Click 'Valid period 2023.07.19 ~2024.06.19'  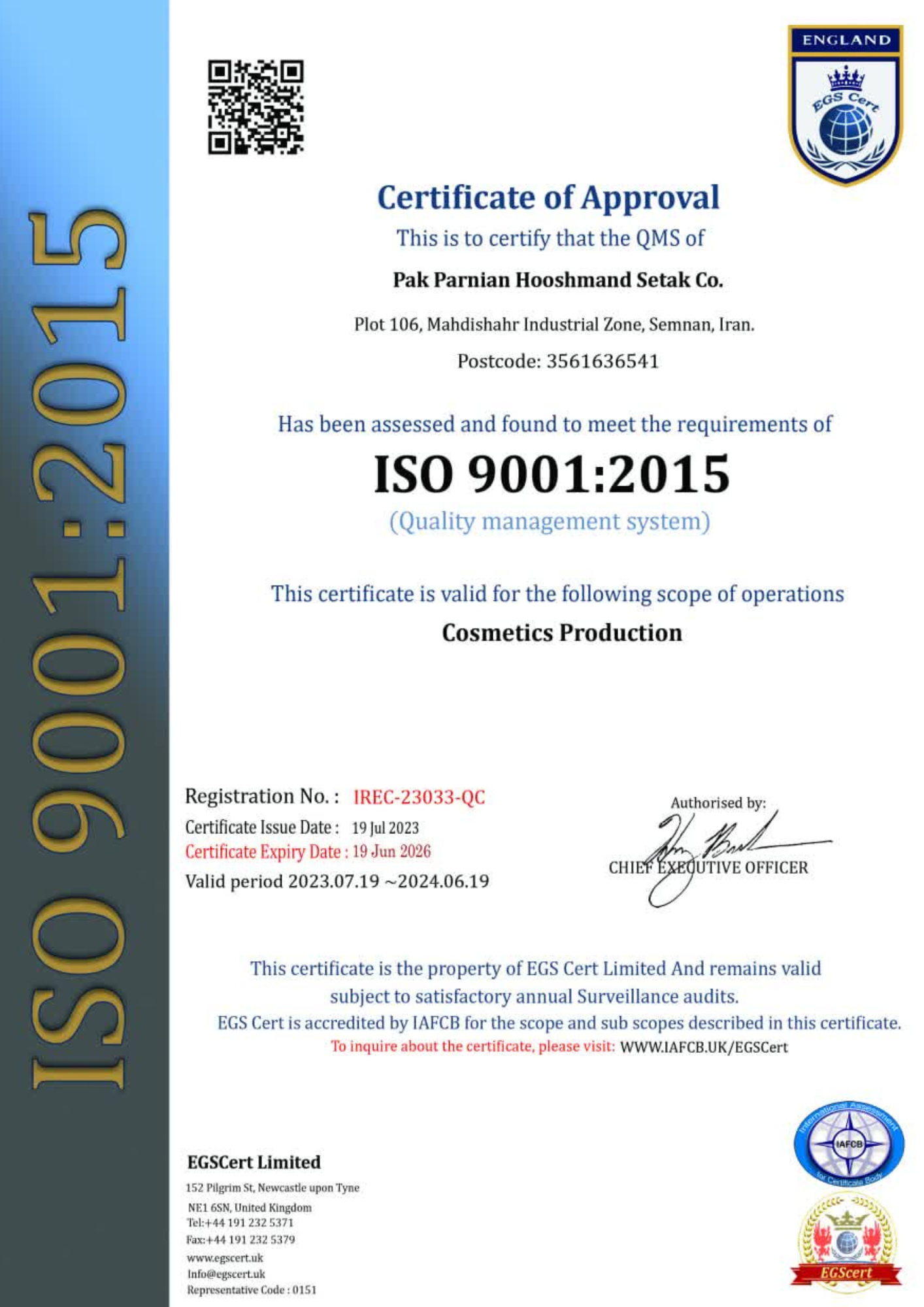pyautogui.click(x=337, y=882)
